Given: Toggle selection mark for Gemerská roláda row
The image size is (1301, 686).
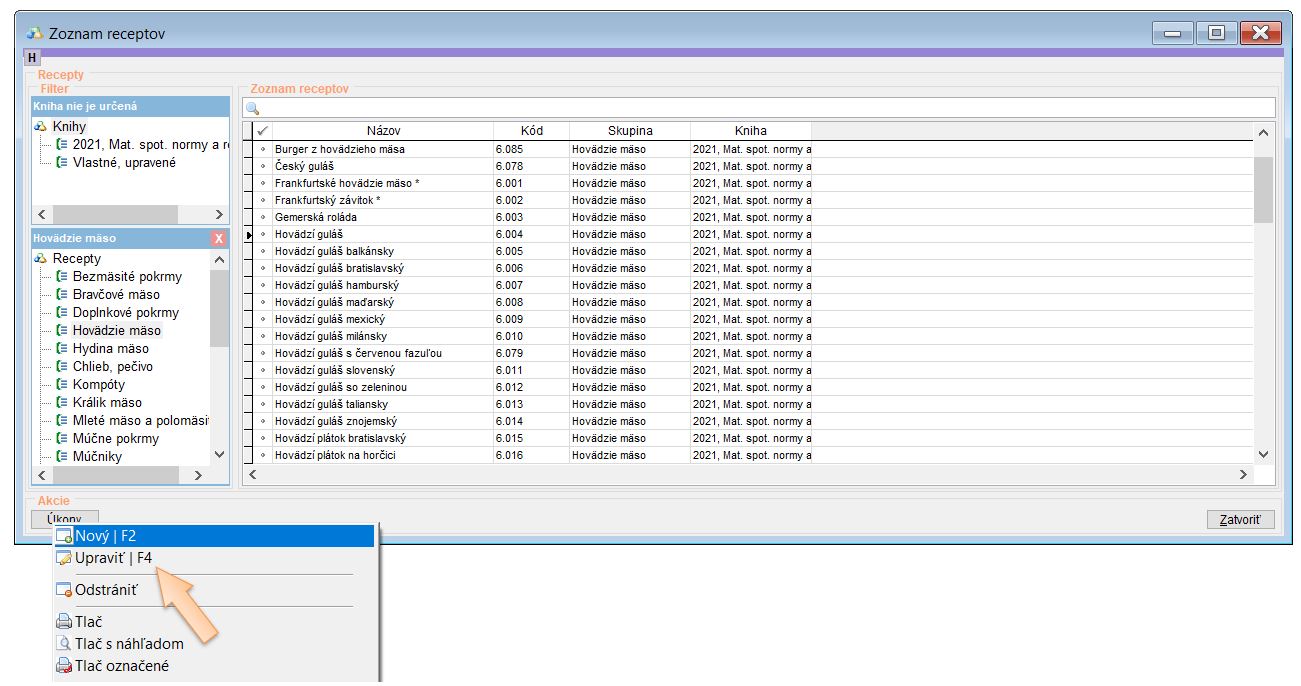Looking at the screenshot, I should point(263,217).
